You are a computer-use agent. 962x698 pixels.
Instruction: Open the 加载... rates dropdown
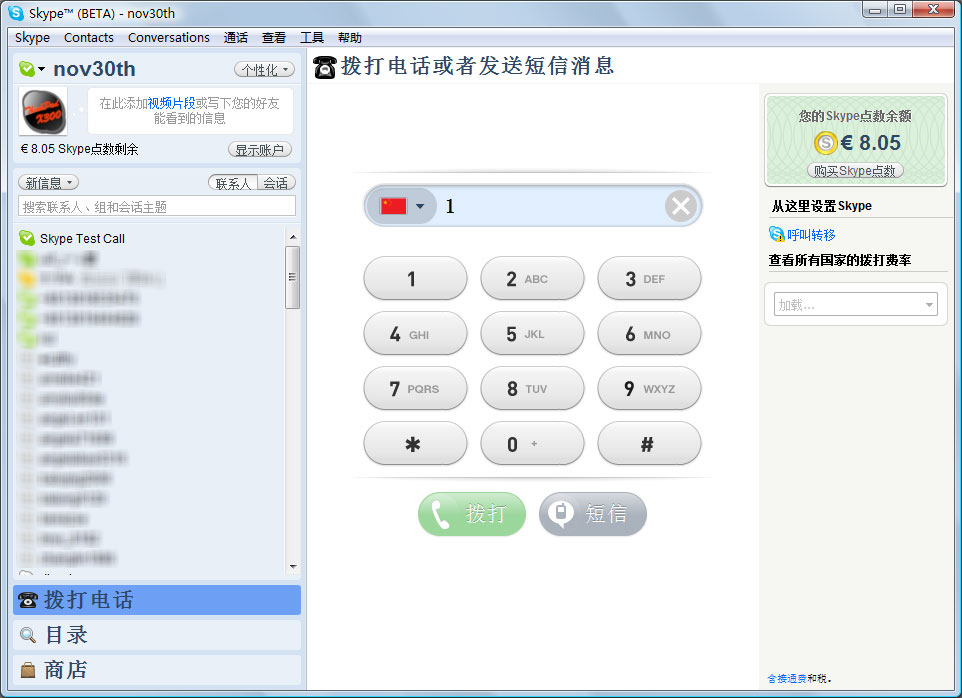point(856,304)
